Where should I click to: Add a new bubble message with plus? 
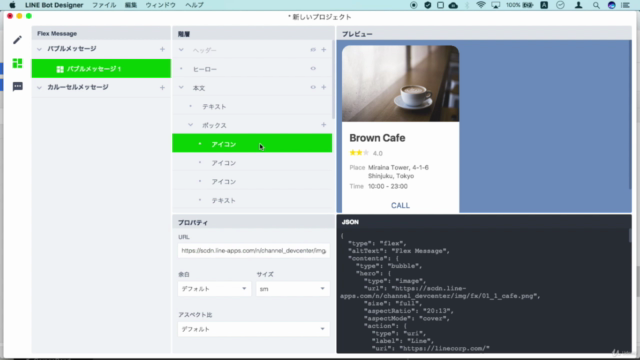tap(162, 49)
